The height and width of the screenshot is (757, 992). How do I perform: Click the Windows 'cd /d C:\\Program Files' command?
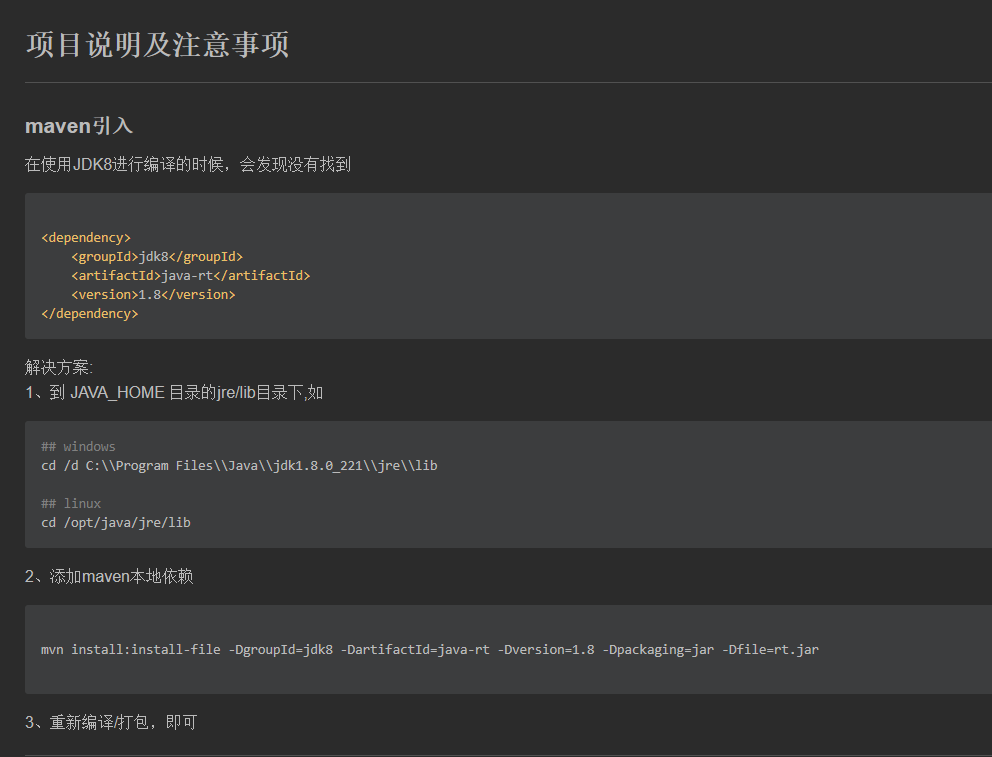coord(239,465)
